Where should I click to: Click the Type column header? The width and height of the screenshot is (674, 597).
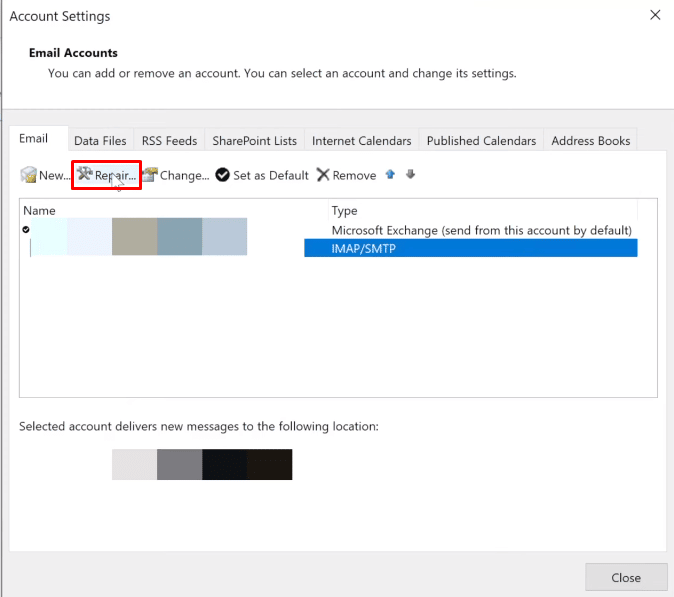(x=344, y=211)
